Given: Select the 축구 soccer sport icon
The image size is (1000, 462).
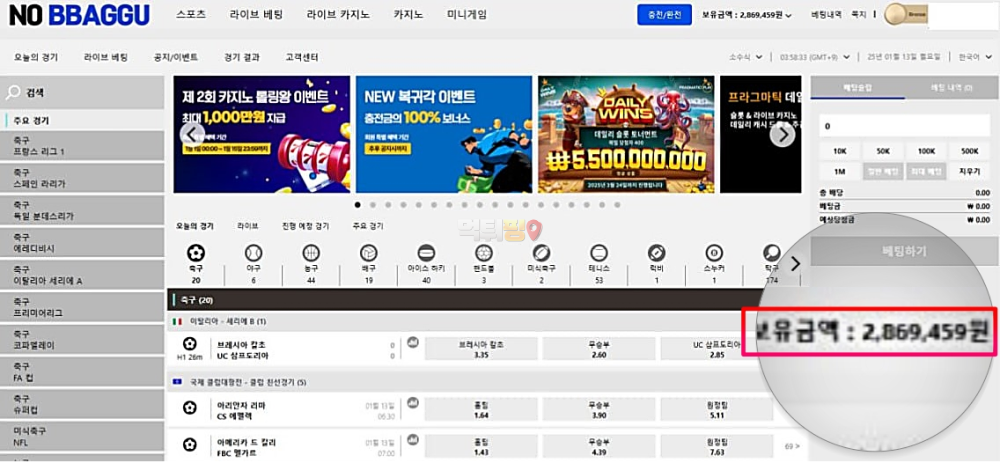Looking at the screenshot, I should (x=196, y=253).
